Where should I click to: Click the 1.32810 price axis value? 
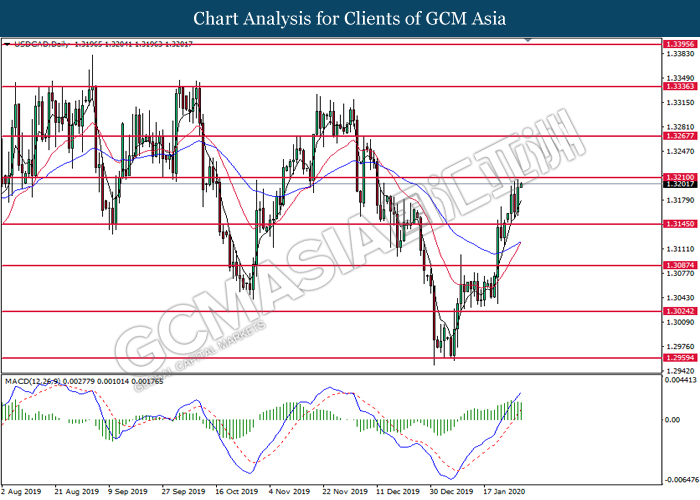pos(680,128)
